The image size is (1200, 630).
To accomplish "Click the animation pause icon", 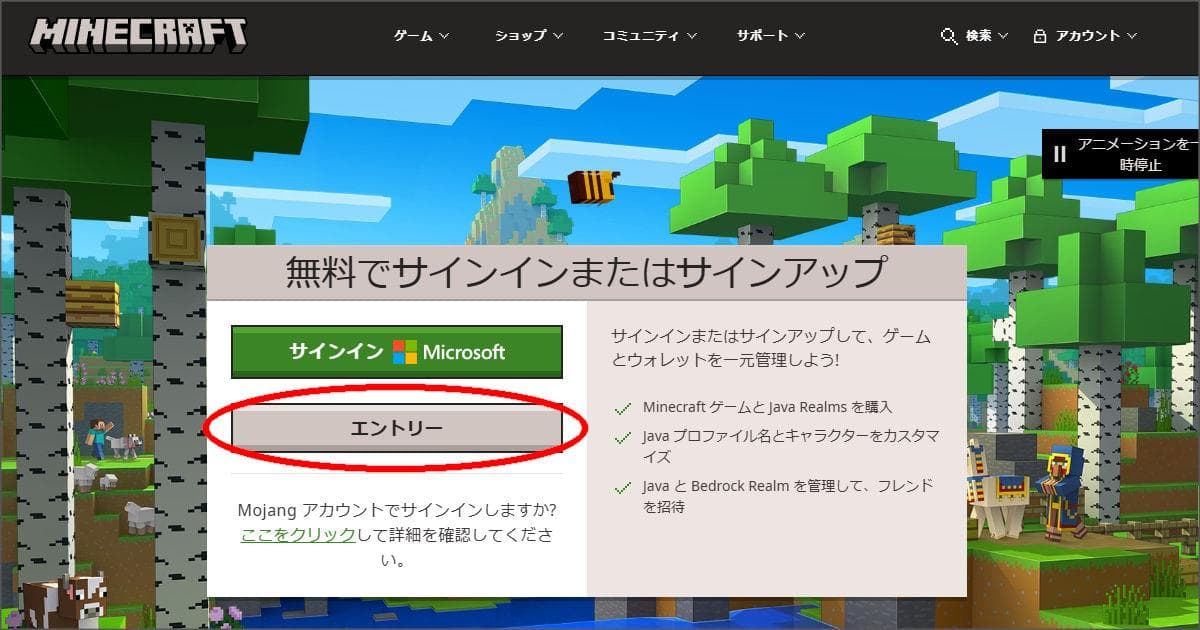I will click(1060, 154).
